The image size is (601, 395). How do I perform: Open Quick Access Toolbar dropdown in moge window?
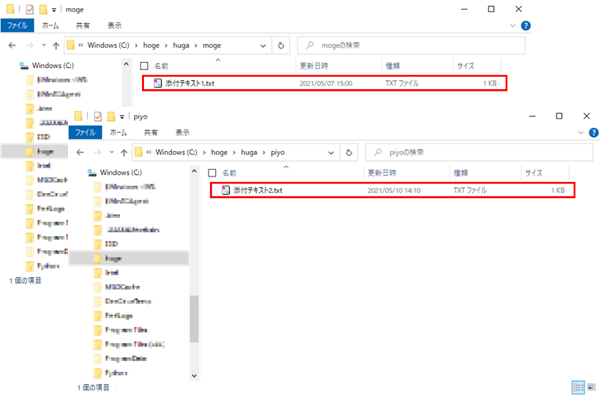coord(54,10)
